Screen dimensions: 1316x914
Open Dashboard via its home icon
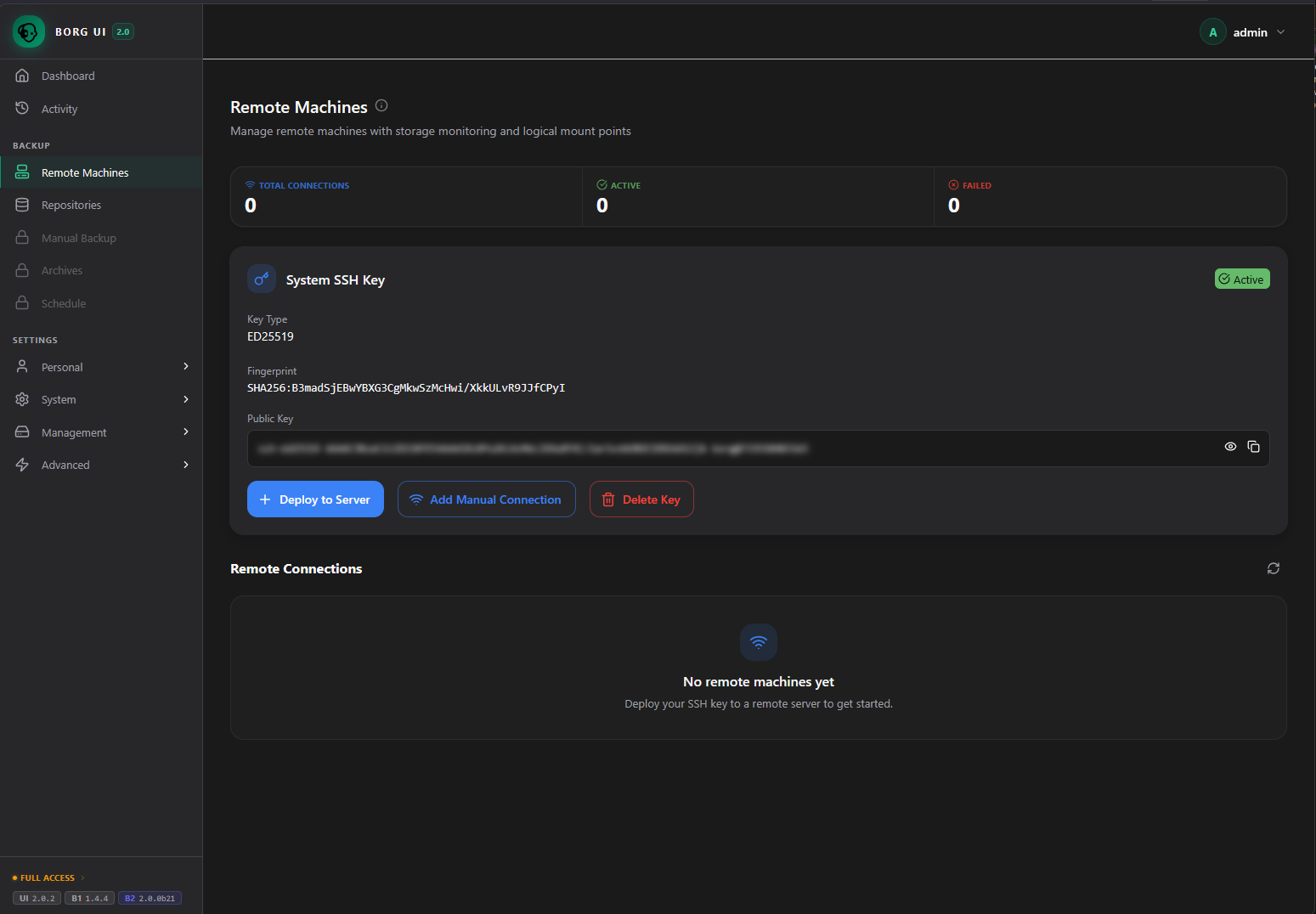click(22, 76)
